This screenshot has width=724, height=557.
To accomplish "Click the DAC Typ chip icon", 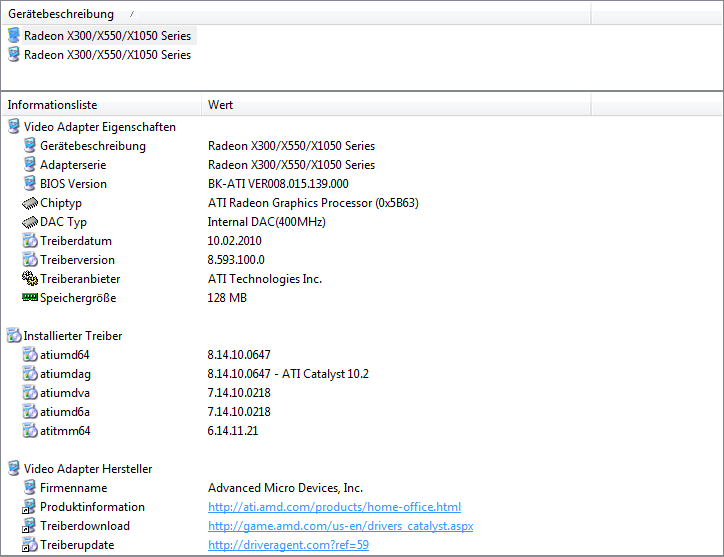I will (x=30, y=222).
